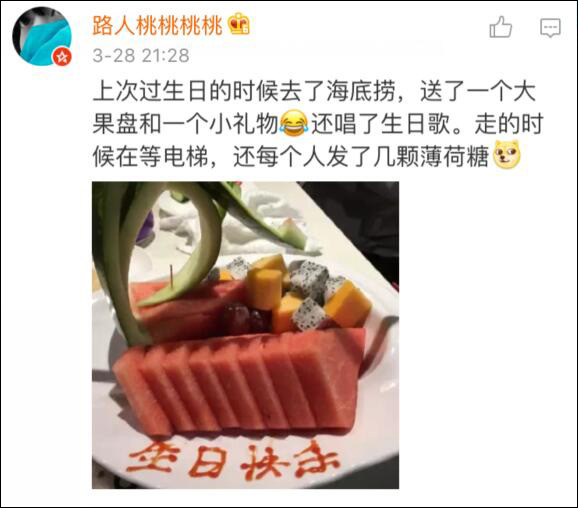Click the 3-28 21:28 timestamp
Viewport: 578px width, 508px height.
141,56
